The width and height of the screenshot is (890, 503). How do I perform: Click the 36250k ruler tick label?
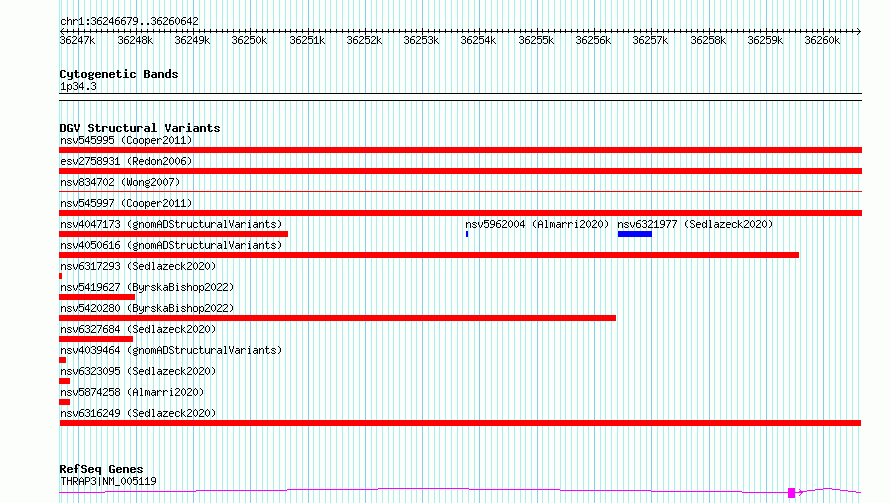(249, 40)
